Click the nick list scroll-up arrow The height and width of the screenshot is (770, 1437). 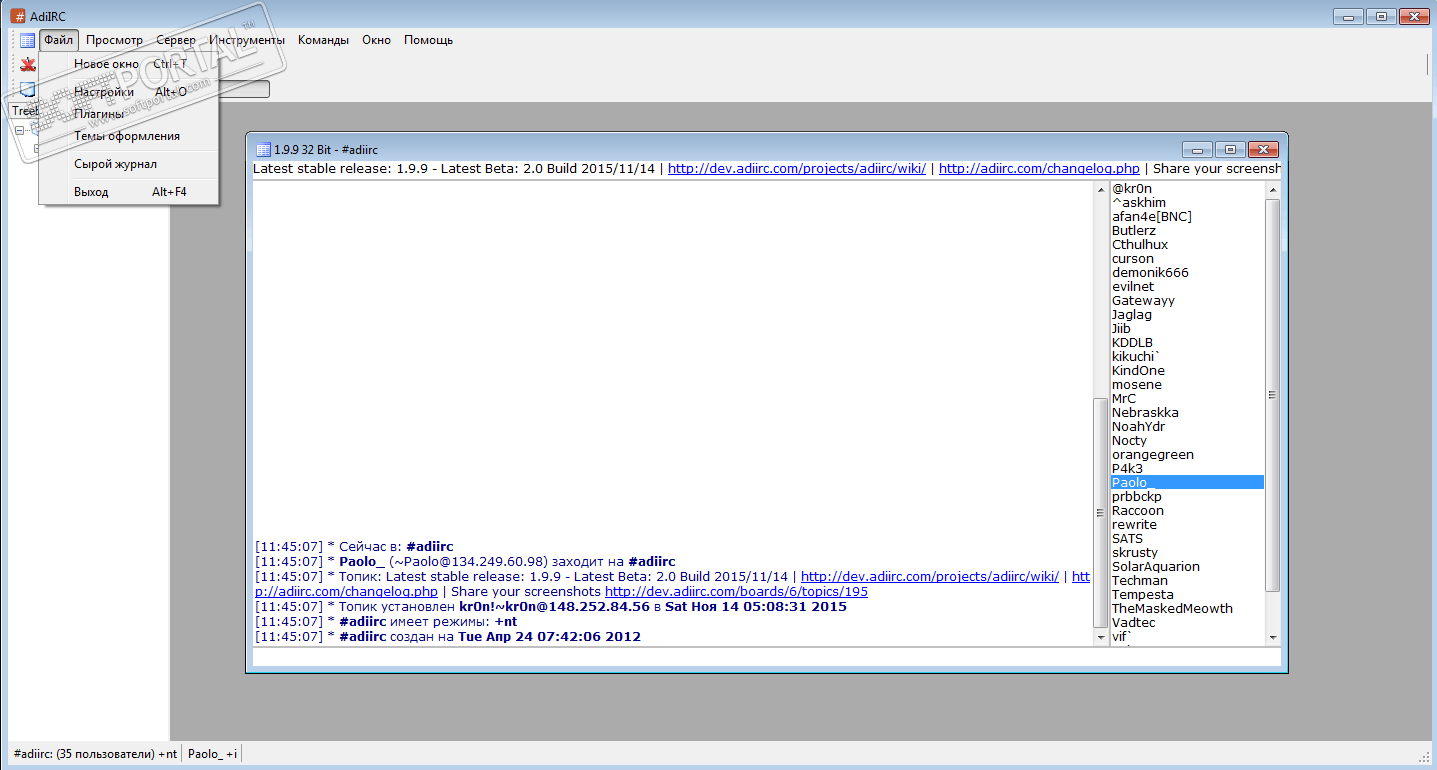[1273, 189]
